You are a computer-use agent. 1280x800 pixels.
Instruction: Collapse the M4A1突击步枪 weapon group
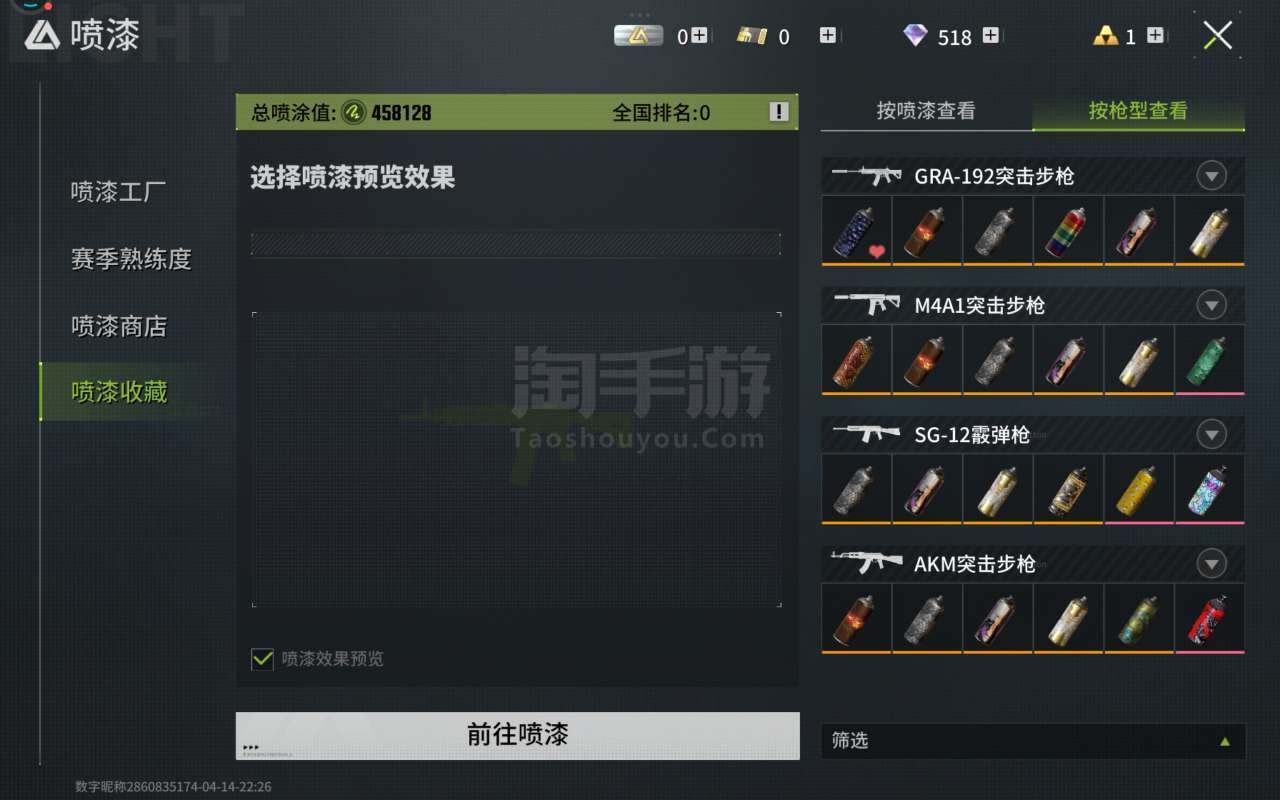click(x=1211, y=305)
